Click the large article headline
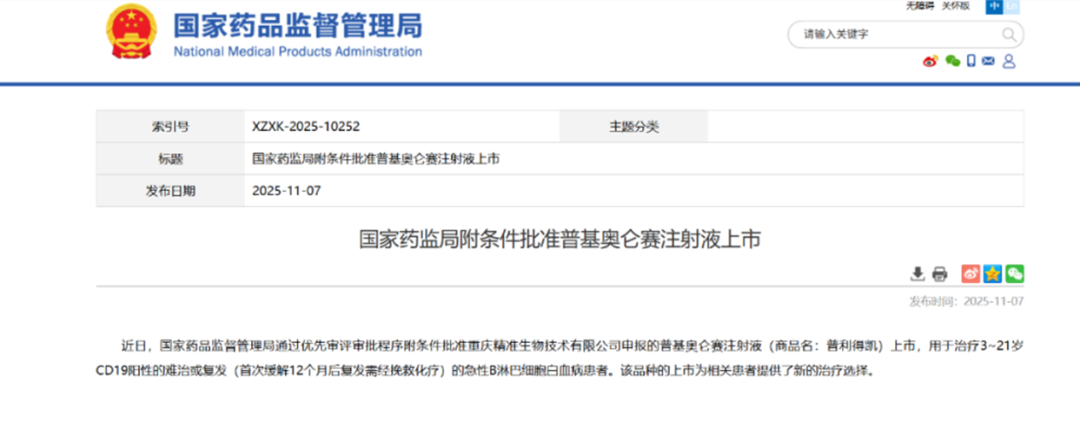This screenshot has width=1080, height=422. click(x=559, y=240)
